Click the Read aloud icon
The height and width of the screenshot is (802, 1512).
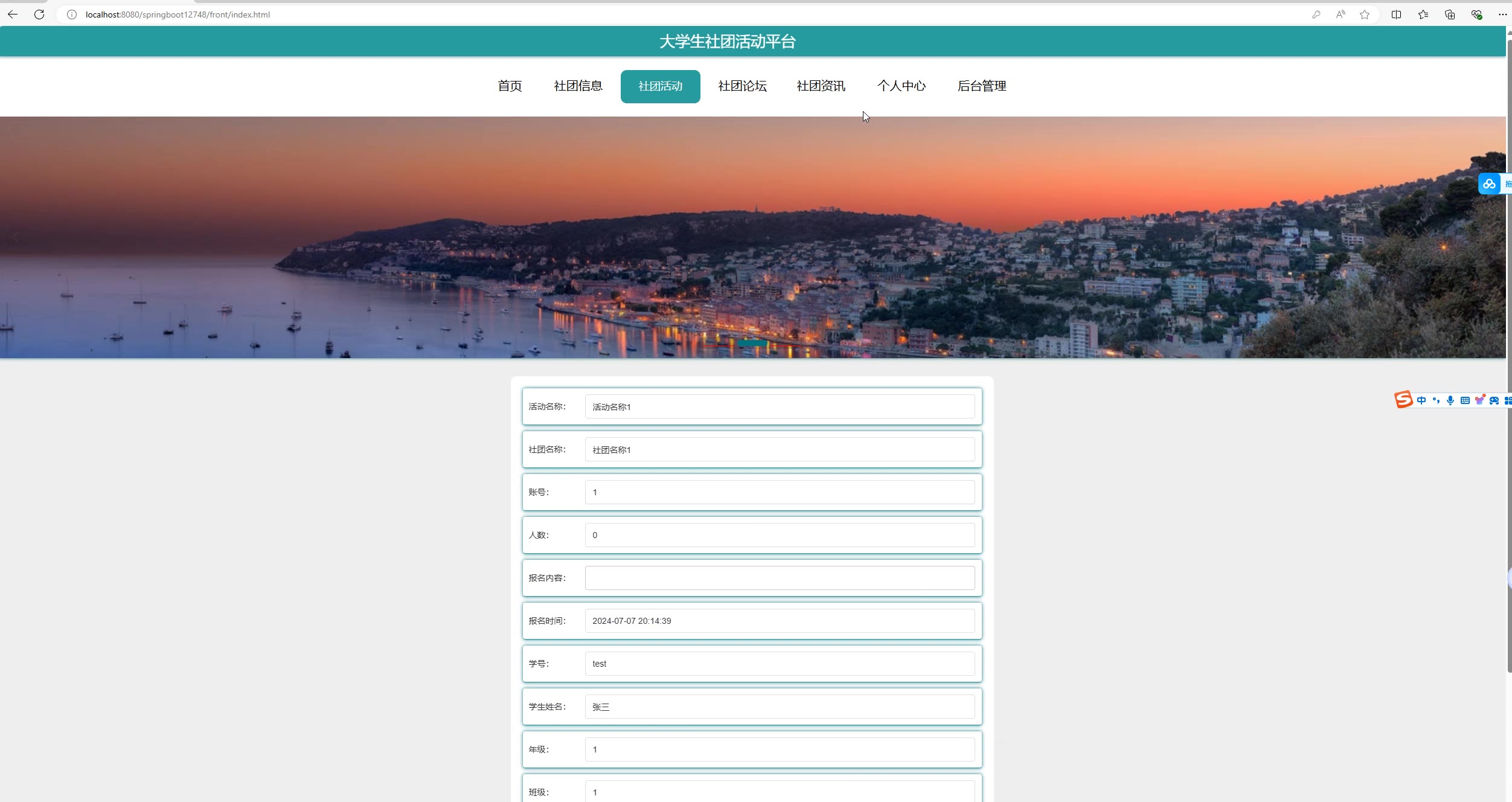tap(1341, 14)
